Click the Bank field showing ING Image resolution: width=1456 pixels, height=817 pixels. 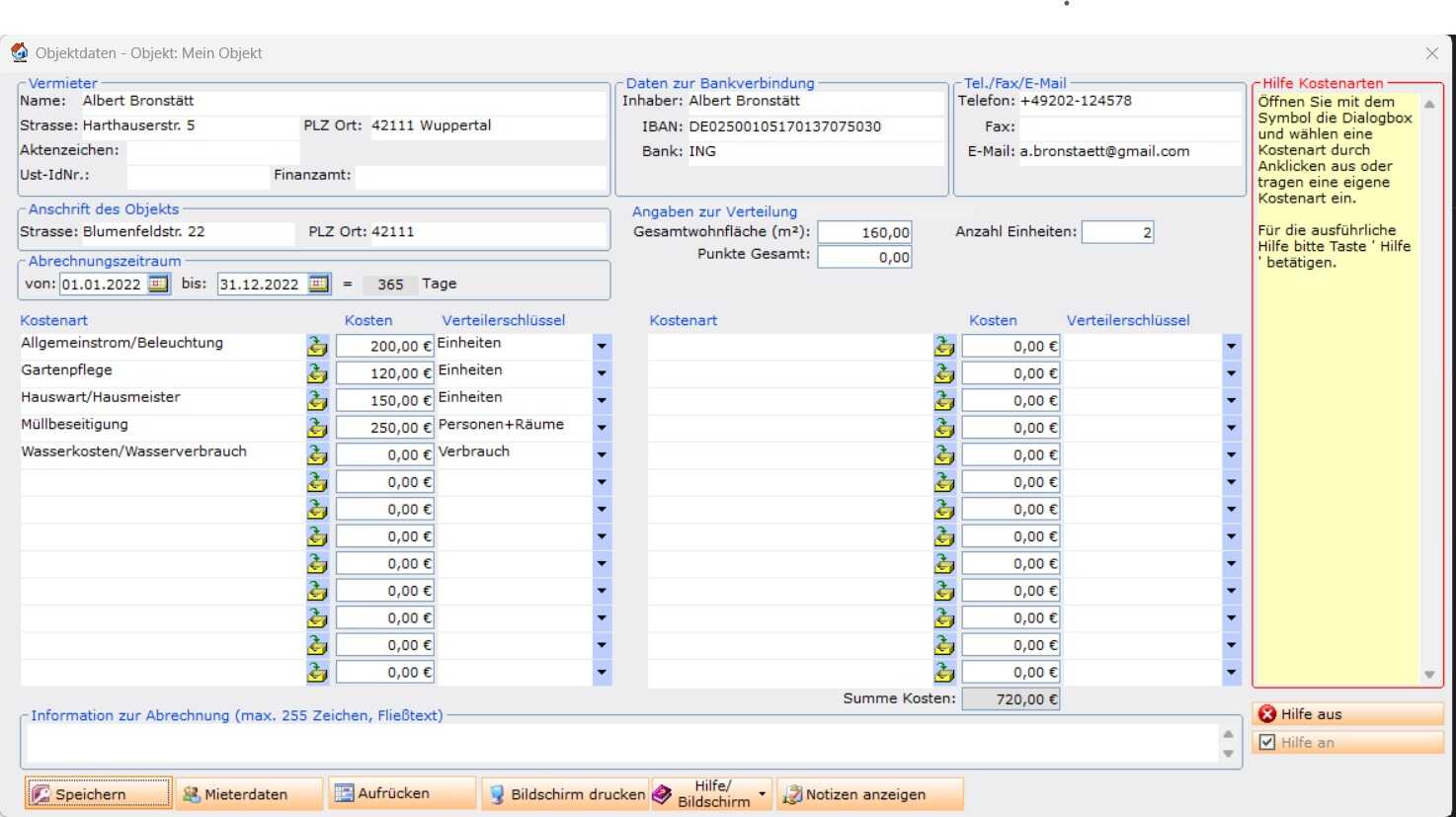815,151
